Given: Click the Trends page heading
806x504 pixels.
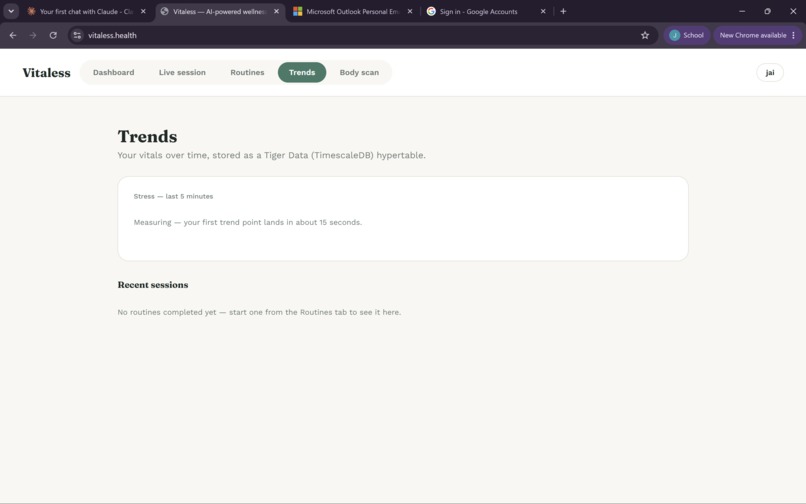Looking at the screenshot, I should [147, 136].
